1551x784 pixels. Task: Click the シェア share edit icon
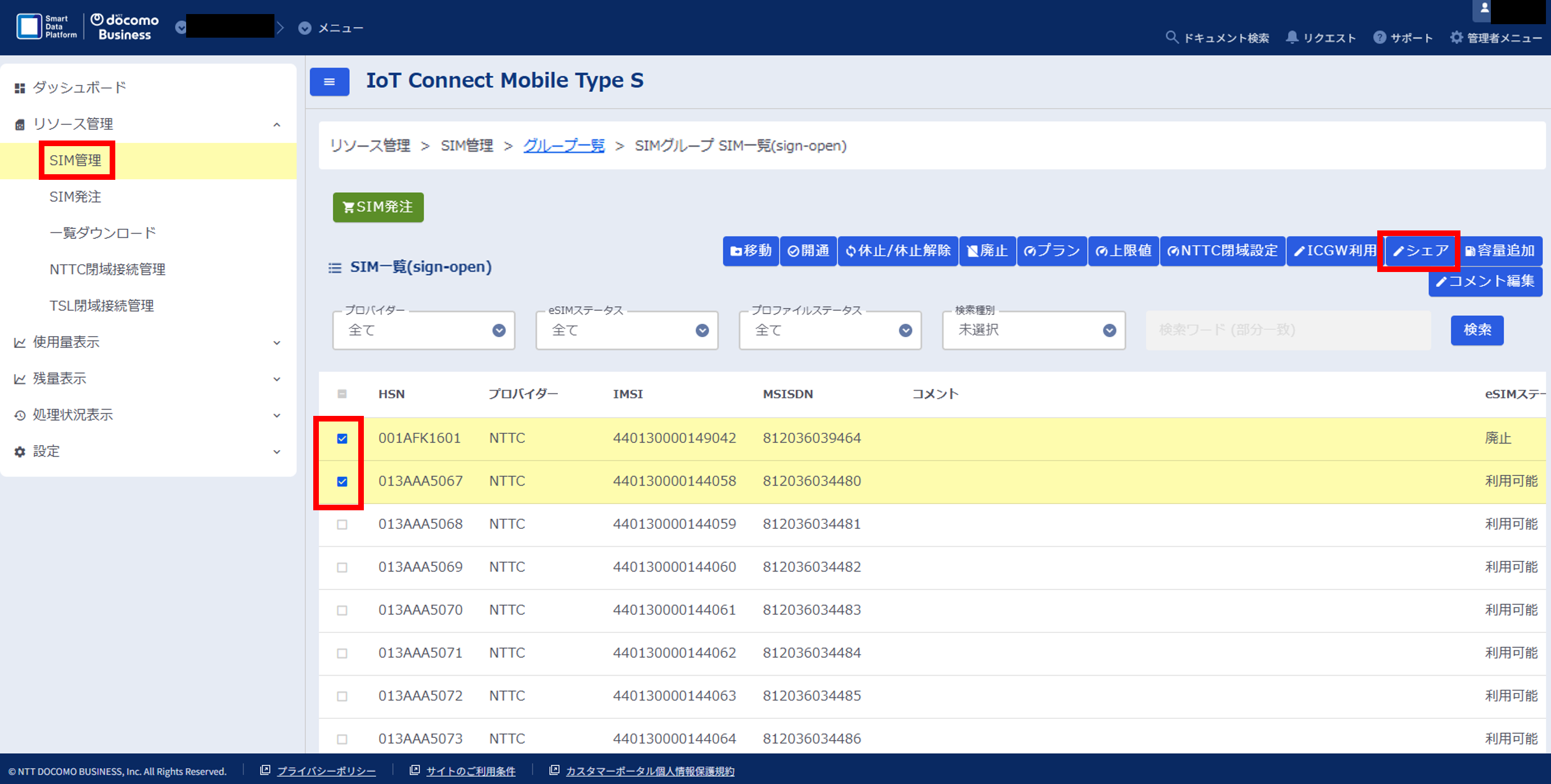[x=1399, y=251]
